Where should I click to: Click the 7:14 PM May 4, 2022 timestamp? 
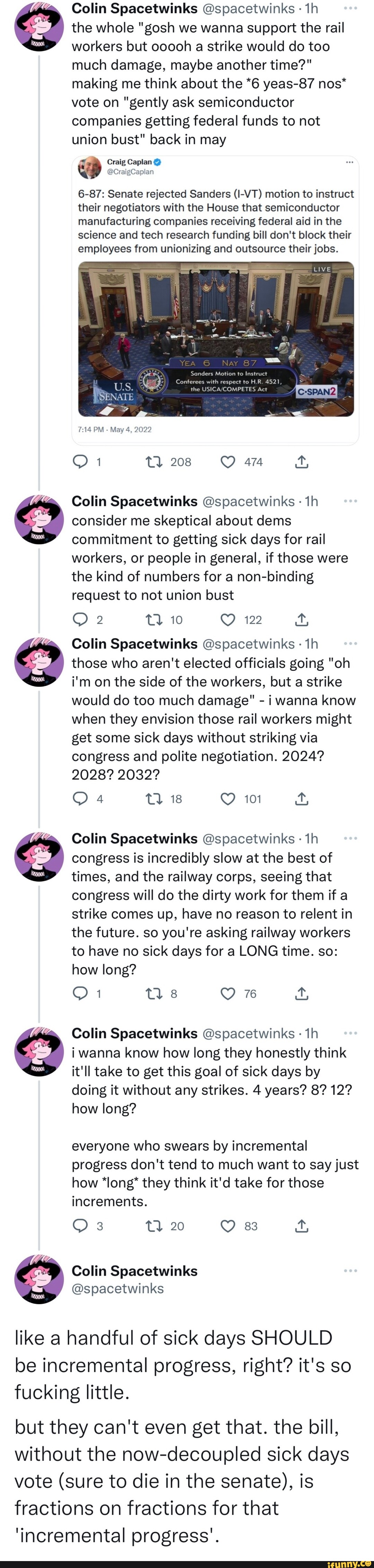[x=115, y=429]
